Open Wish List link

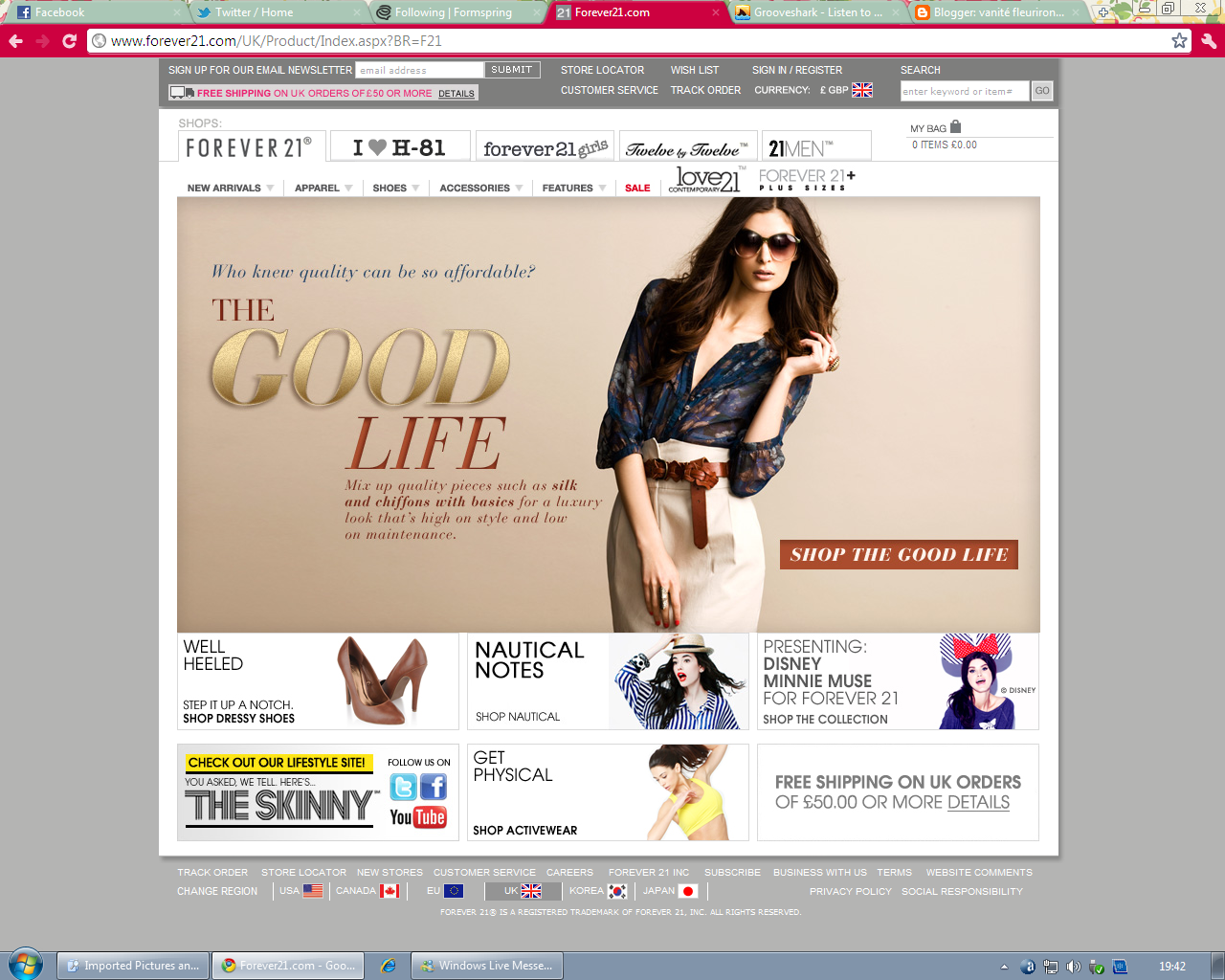point(695,70)
